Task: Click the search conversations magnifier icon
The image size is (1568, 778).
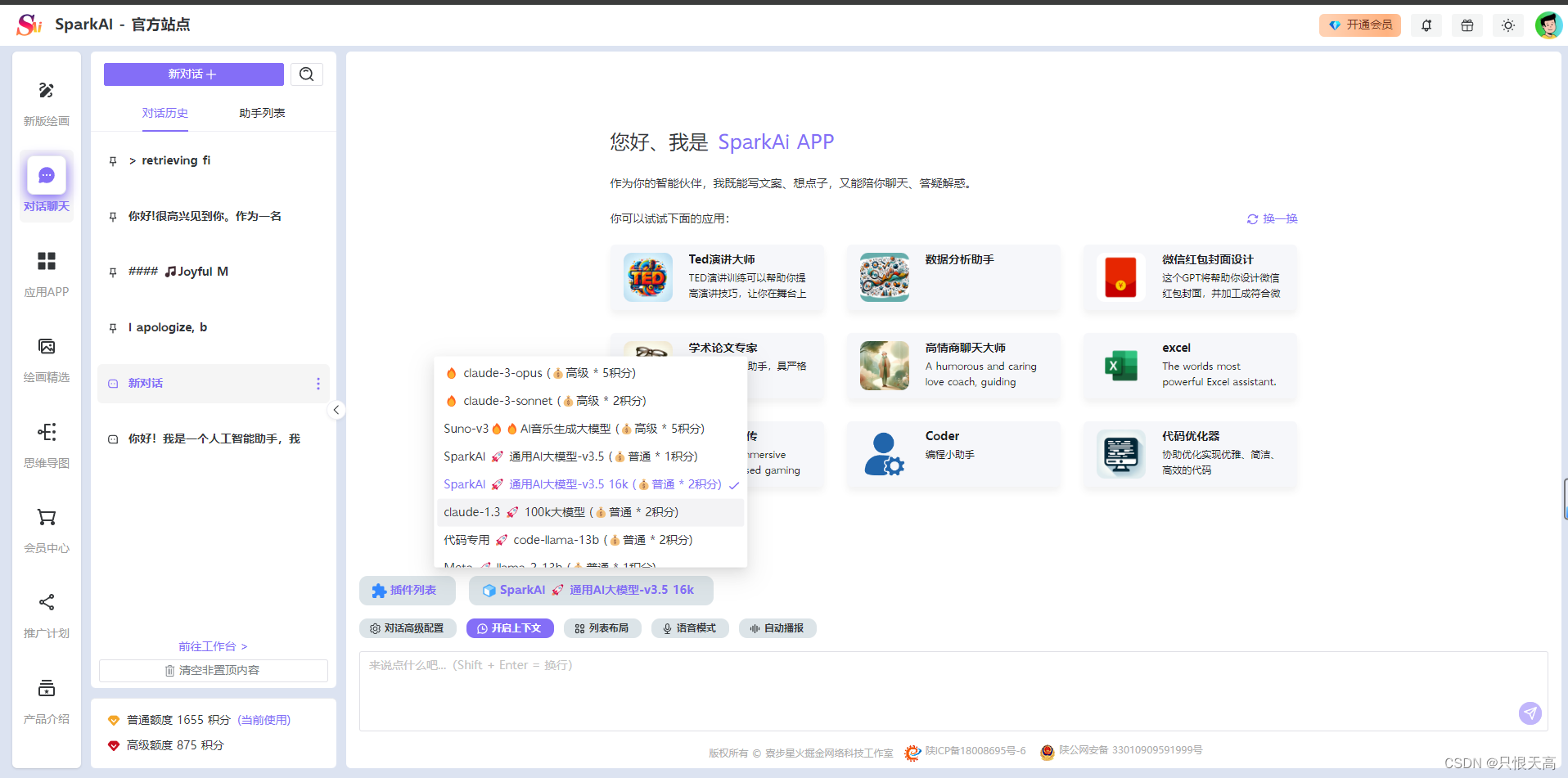Action: [307, 74]
